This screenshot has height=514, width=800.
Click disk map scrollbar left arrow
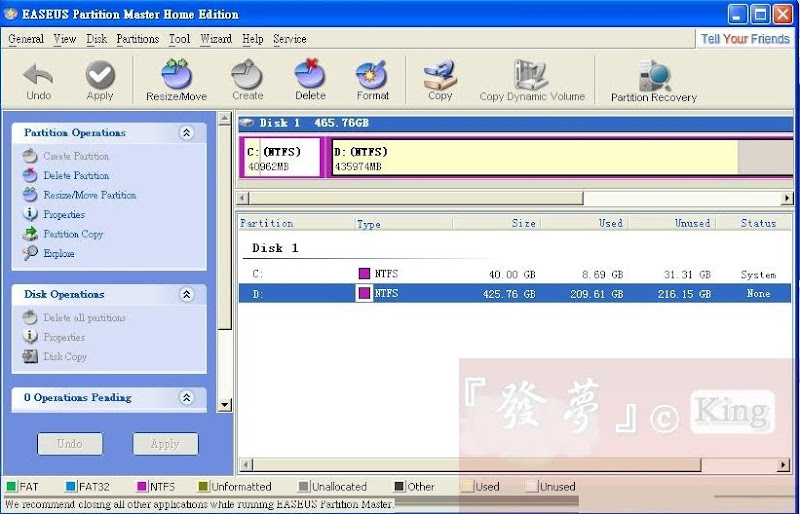pos(243,198)
